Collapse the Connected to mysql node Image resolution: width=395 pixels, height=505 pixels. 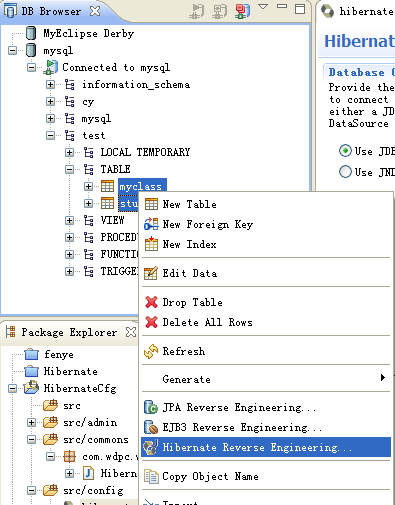[31, 68]
